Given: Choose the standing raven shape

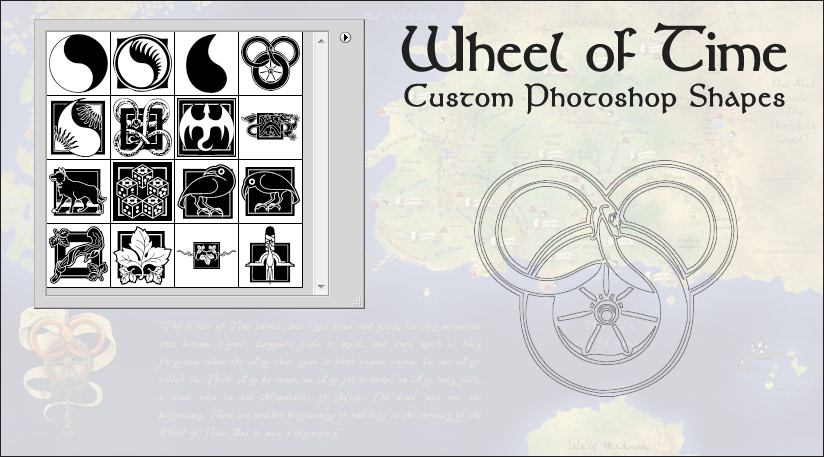Looking at the screenshot, I should click(207, 192).
